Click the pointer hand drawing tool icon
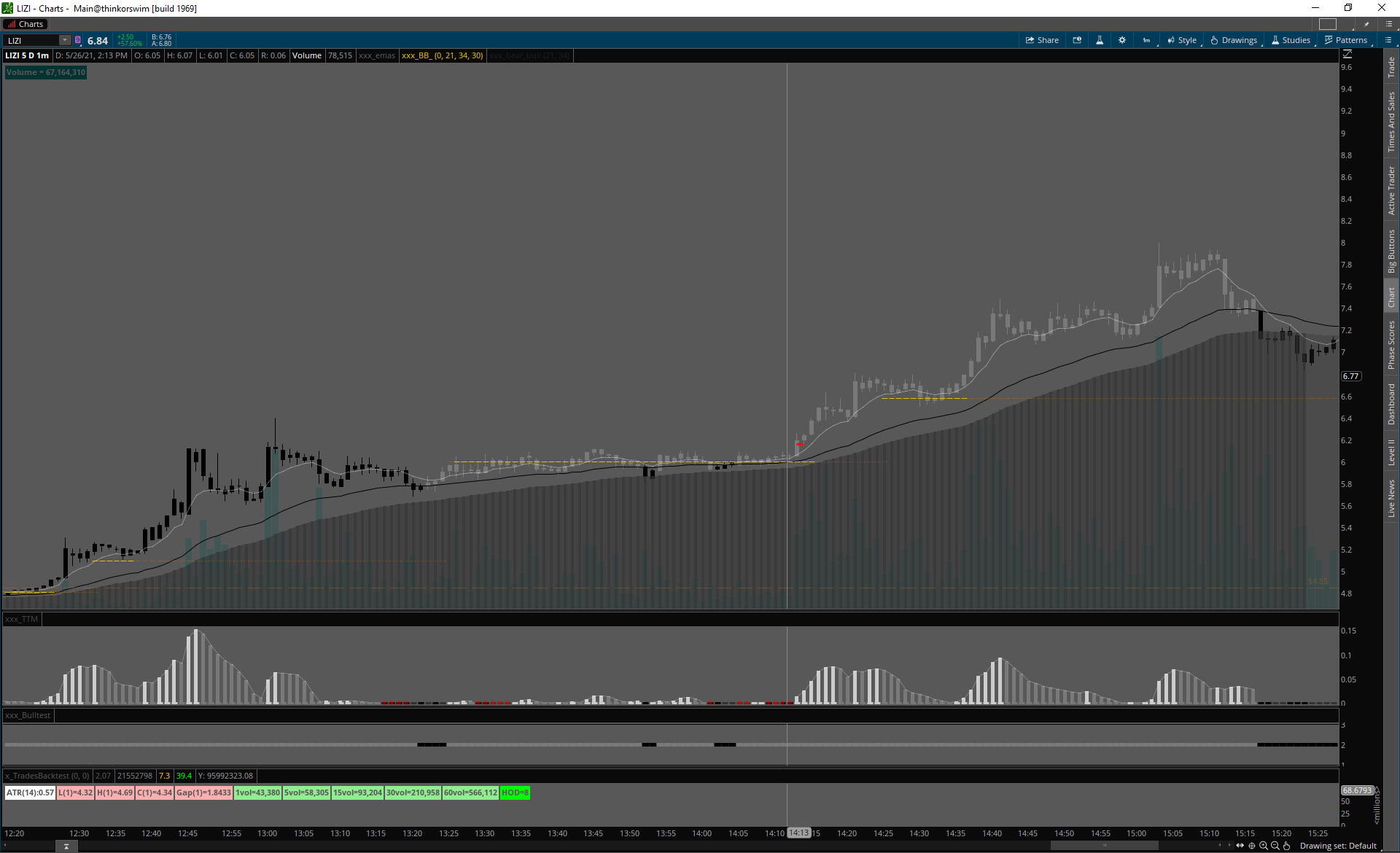Screen dimensions: 1400x853 1287,846
